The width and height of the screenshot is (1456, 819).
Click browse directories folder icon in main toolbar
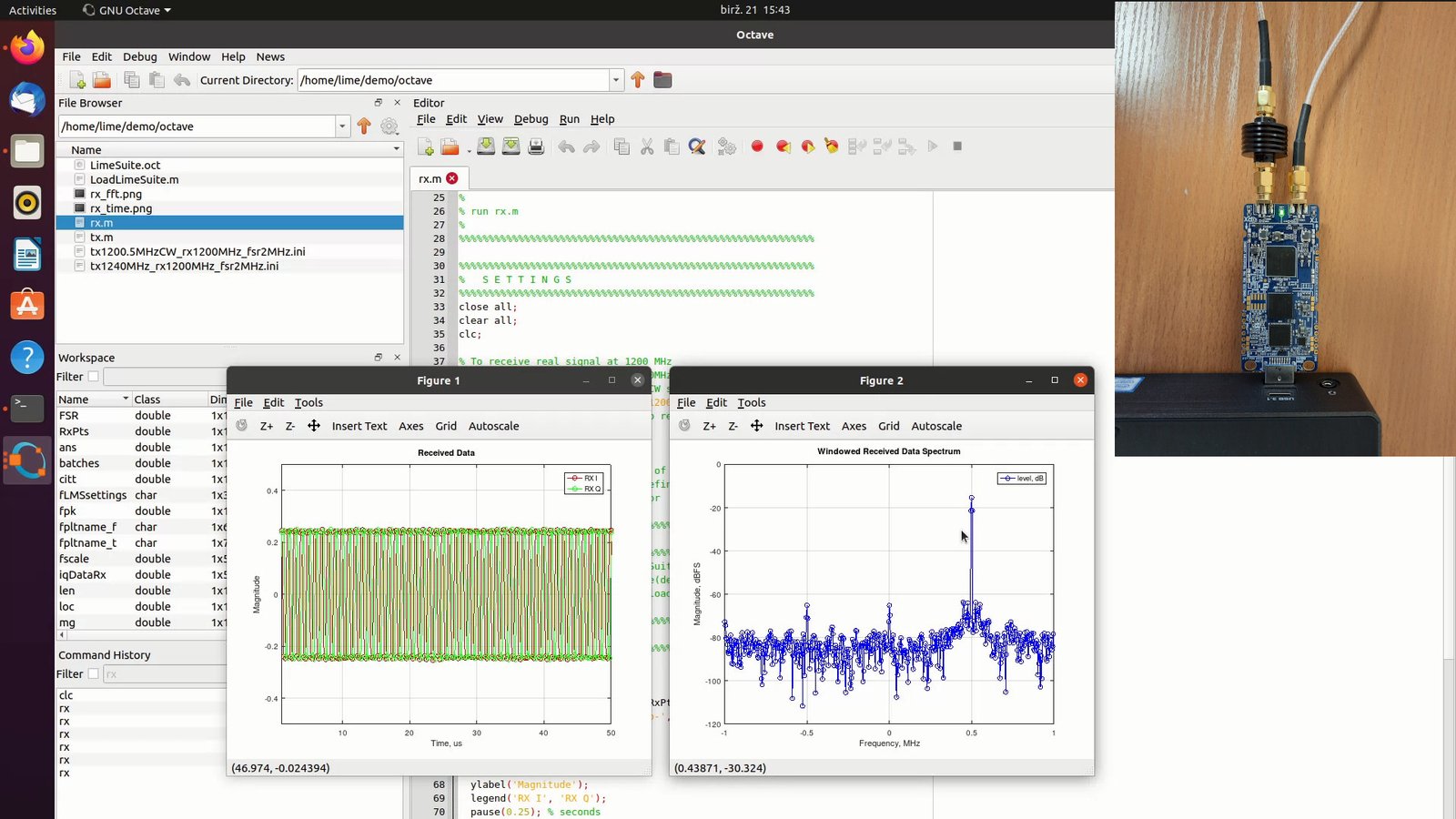pos(662,80)
